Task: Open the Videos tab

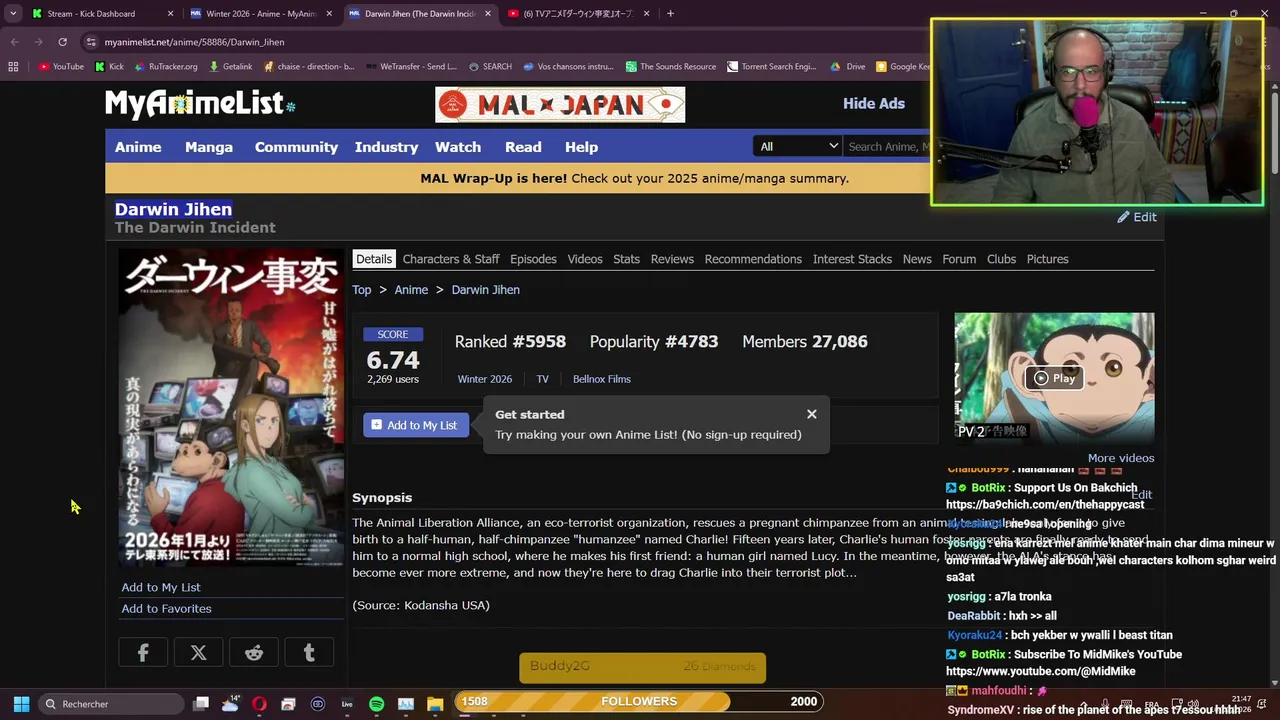Action: click(585, 259)
